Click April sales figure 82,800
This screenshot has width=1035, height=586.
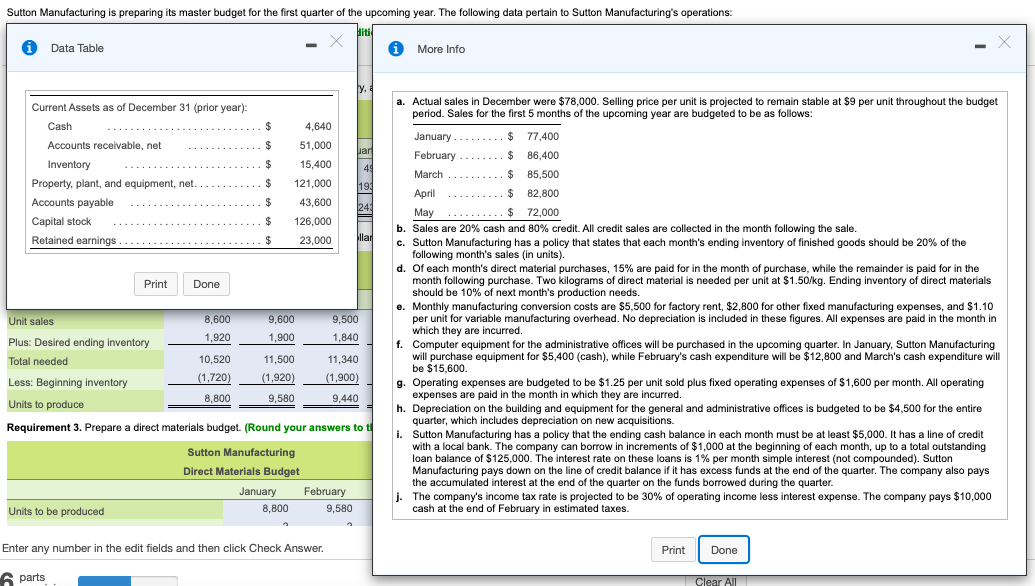coord(543,194)
